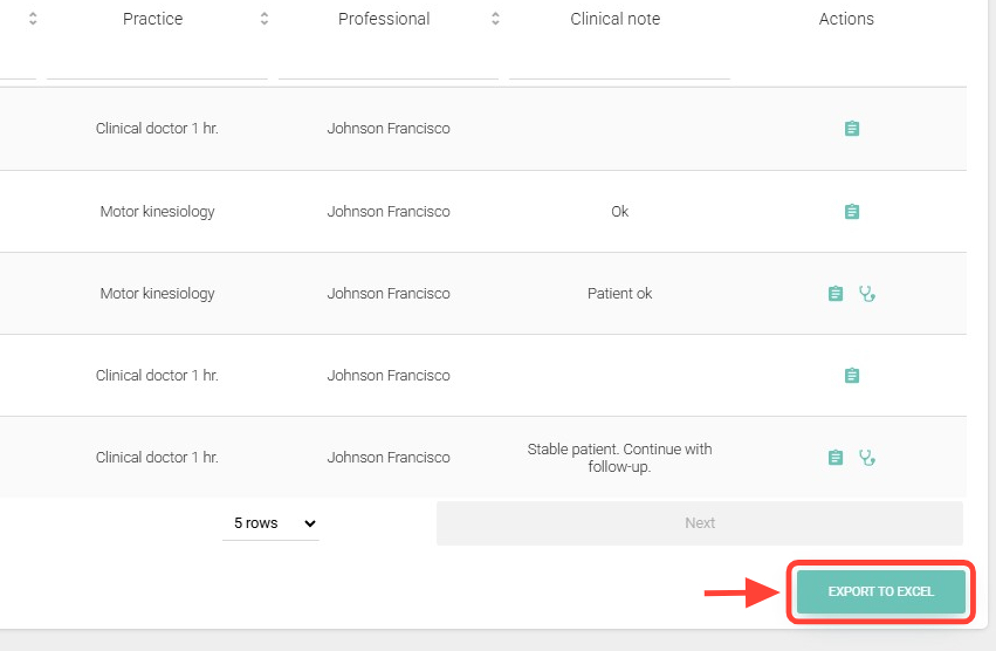The height and width of the screenshot is (651, 996).
Task: Click the Clinical note column header
Action: tap(615, 19)
